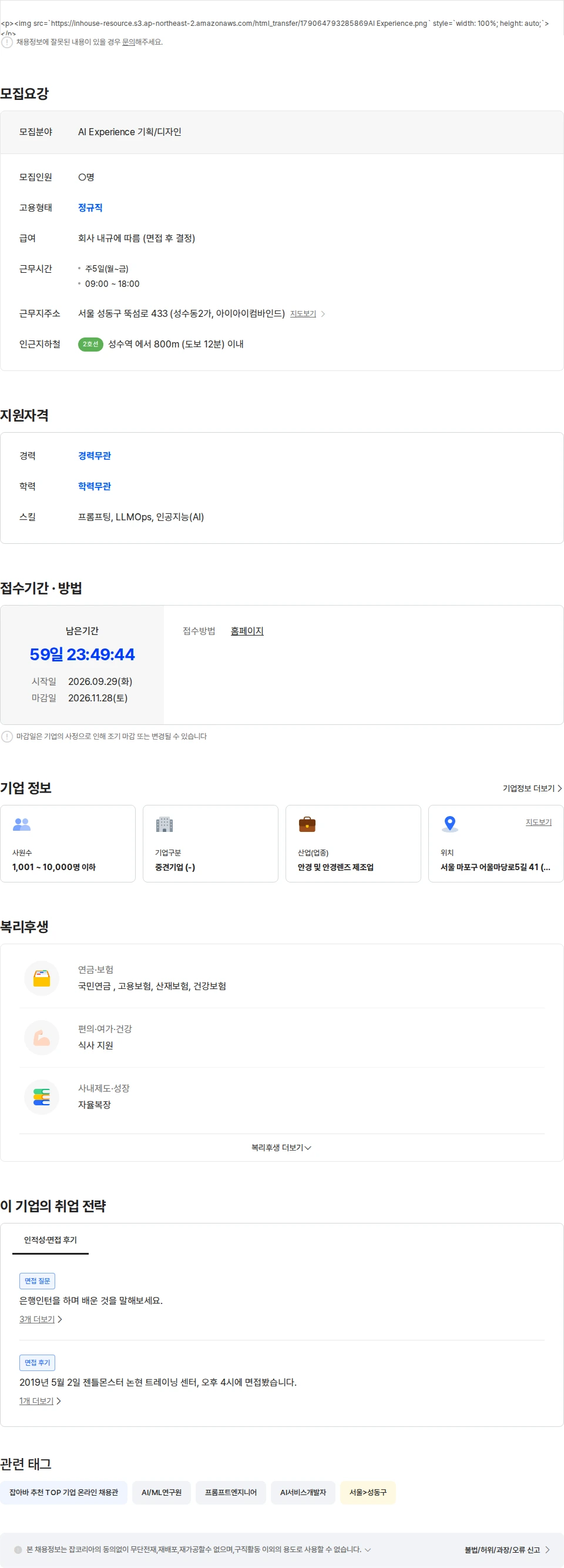Click the chevron next to 기업정보 더보기
Screen dimensions: 564x1568
coord(560,788)
